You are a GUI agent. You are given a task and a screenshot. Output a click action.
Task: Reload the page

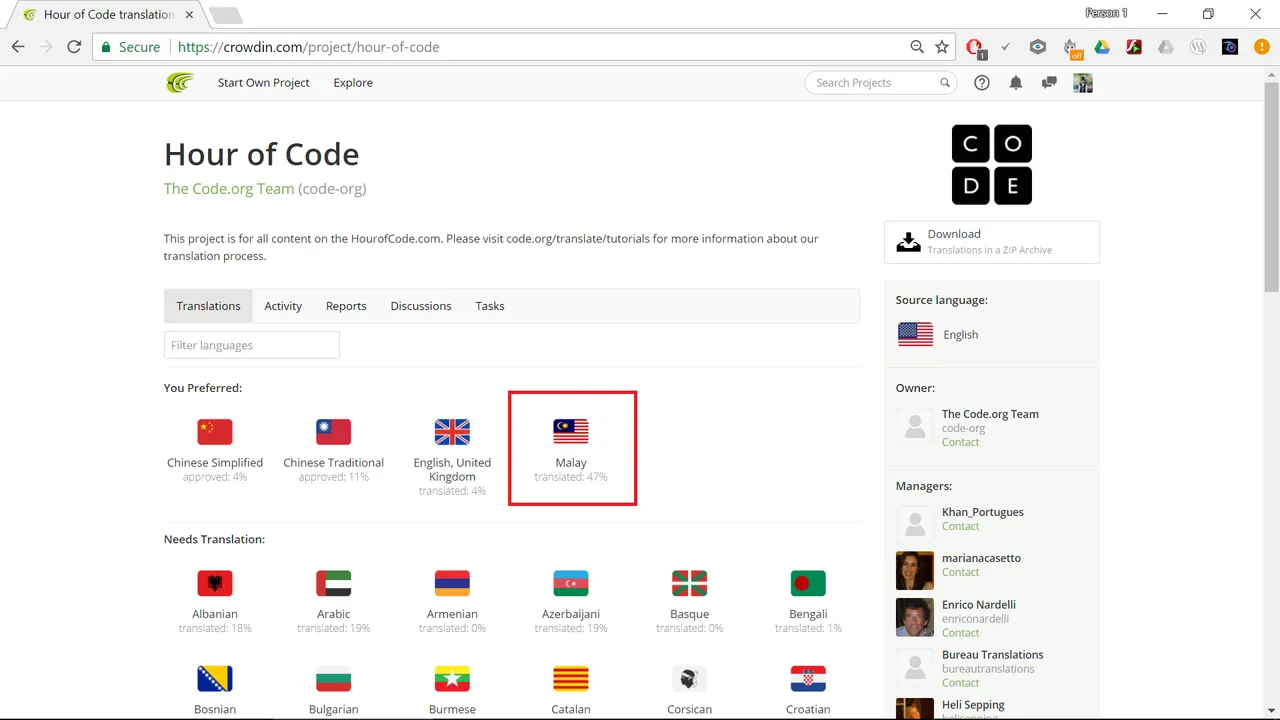tap(74, 47)
